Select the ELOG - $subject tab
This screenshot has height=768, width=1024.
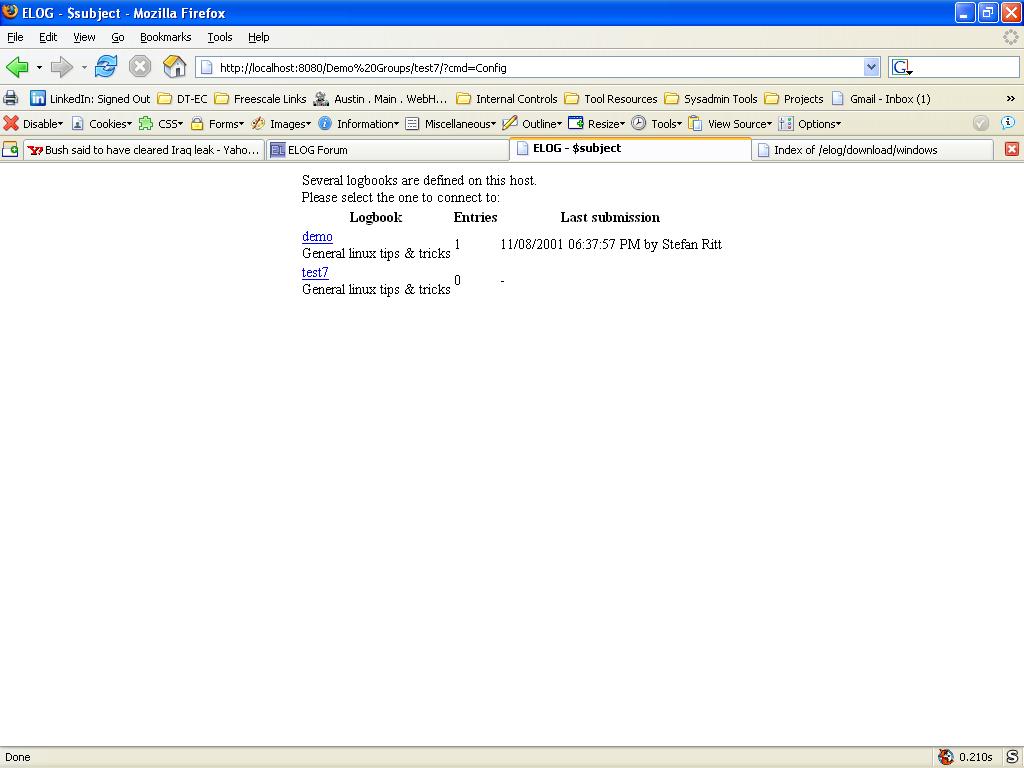pos(630,148)
